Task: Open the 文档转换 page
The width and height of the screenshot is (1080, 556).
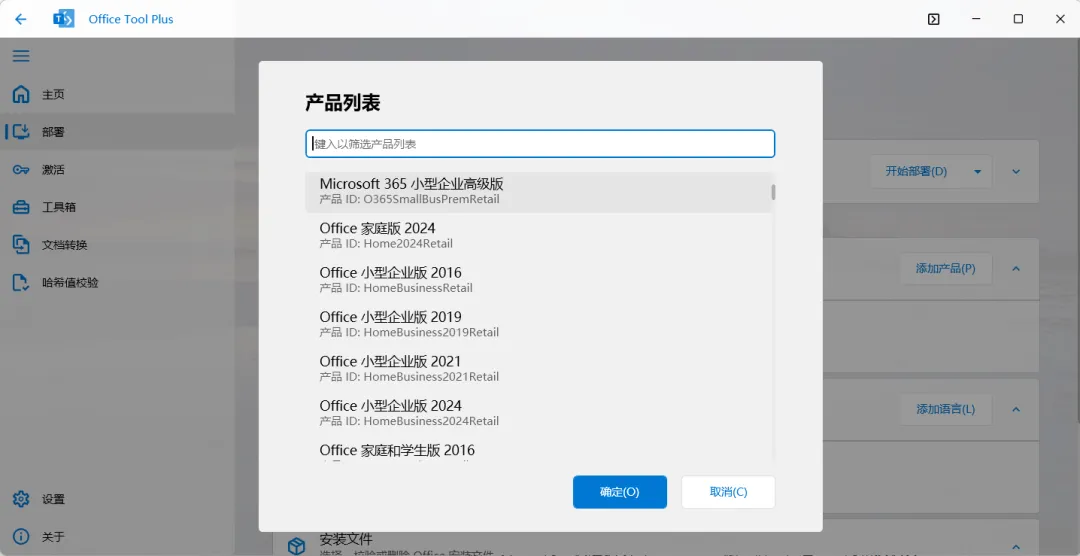Action: [117, 245]
